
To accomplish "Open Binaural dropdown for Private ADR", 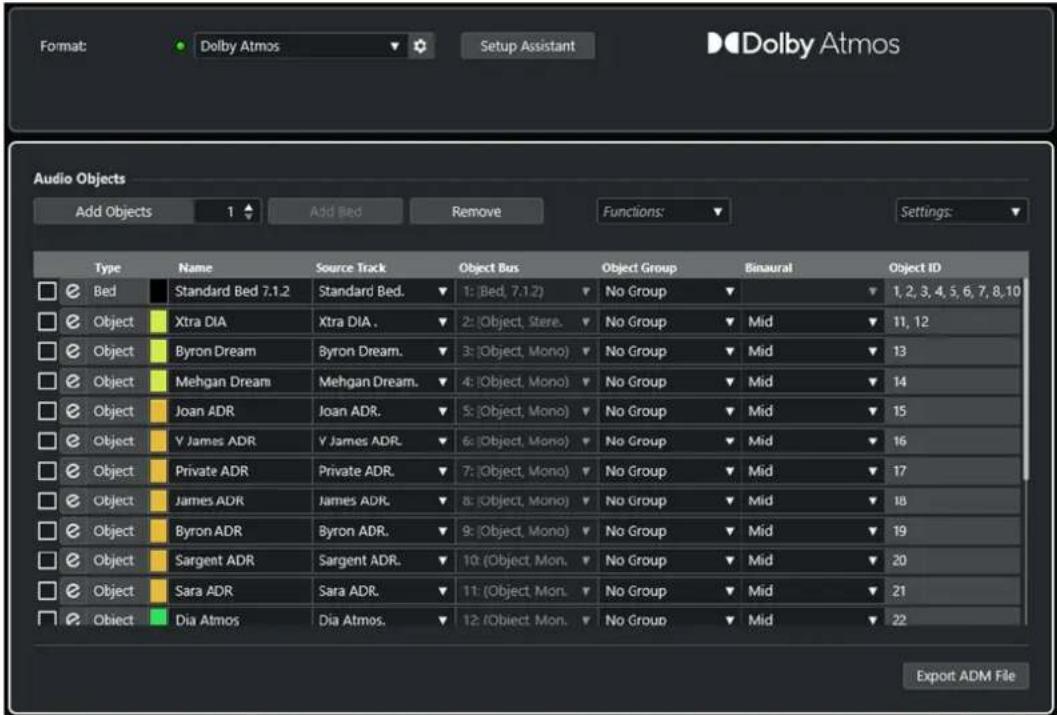I will tap(813, 471).
